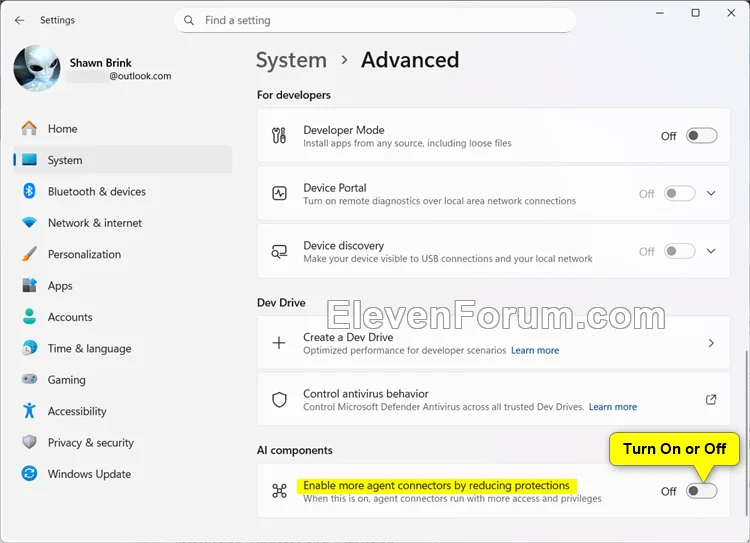750x543 pixels.
Task: Select System in sidebar
Action: tap(123, 160)
